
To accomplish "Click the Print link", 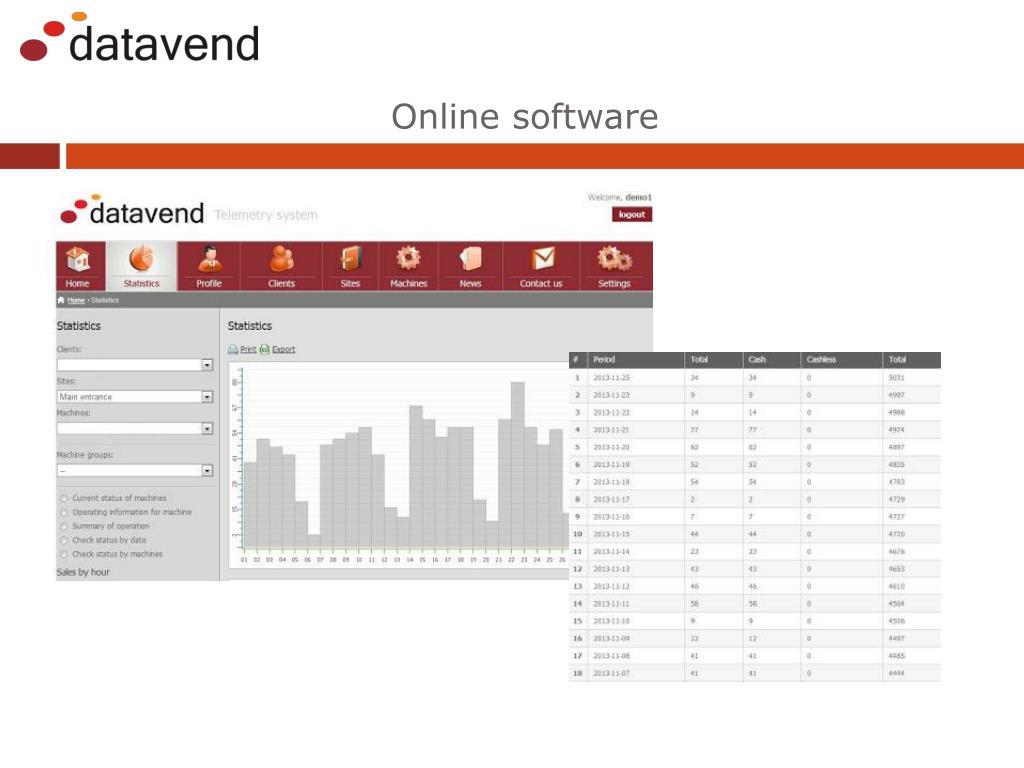I will 248,349.
